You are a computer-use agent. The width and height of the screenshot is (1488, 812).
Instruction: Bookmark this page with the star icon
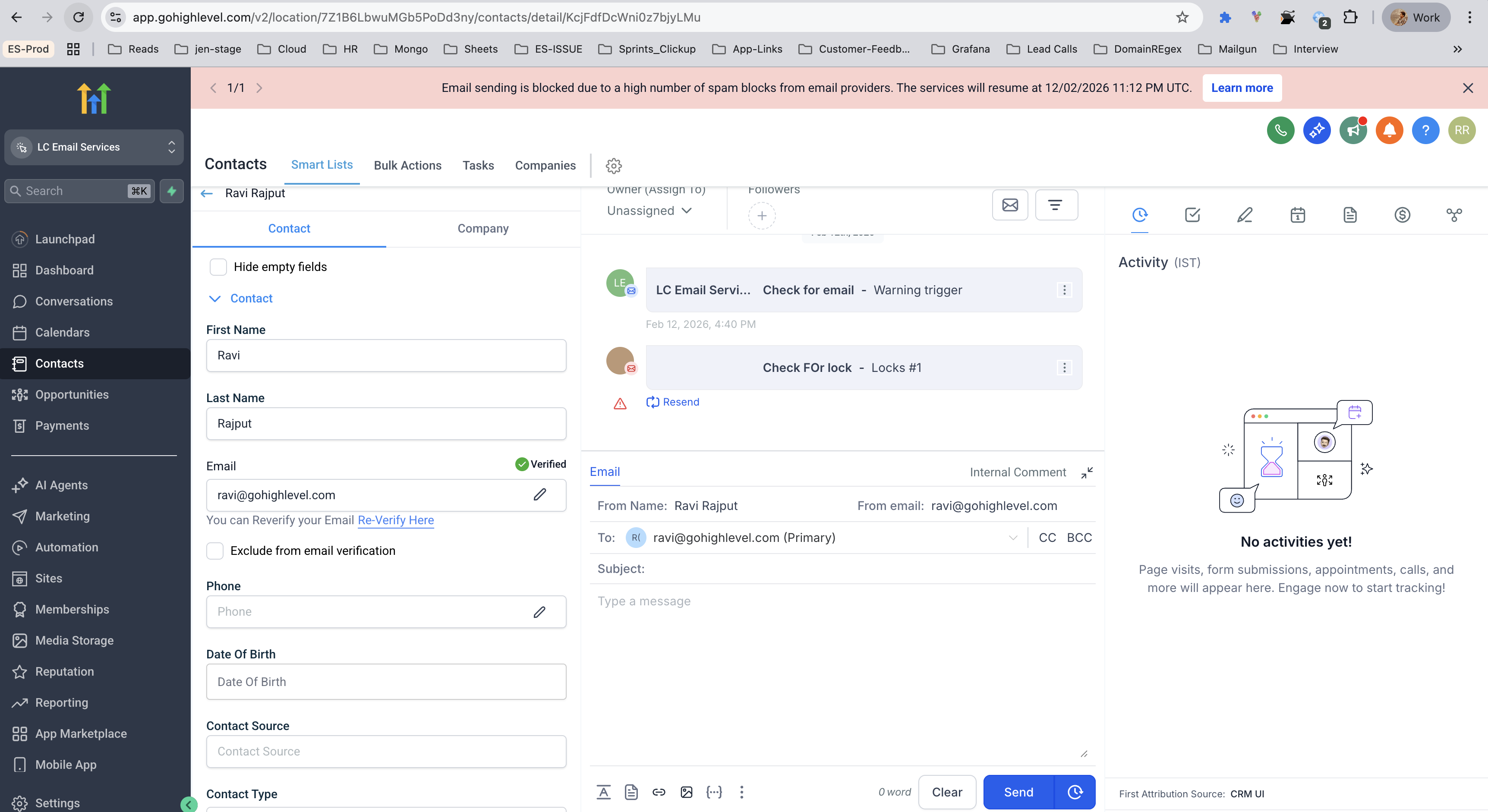click(1182, 17)
